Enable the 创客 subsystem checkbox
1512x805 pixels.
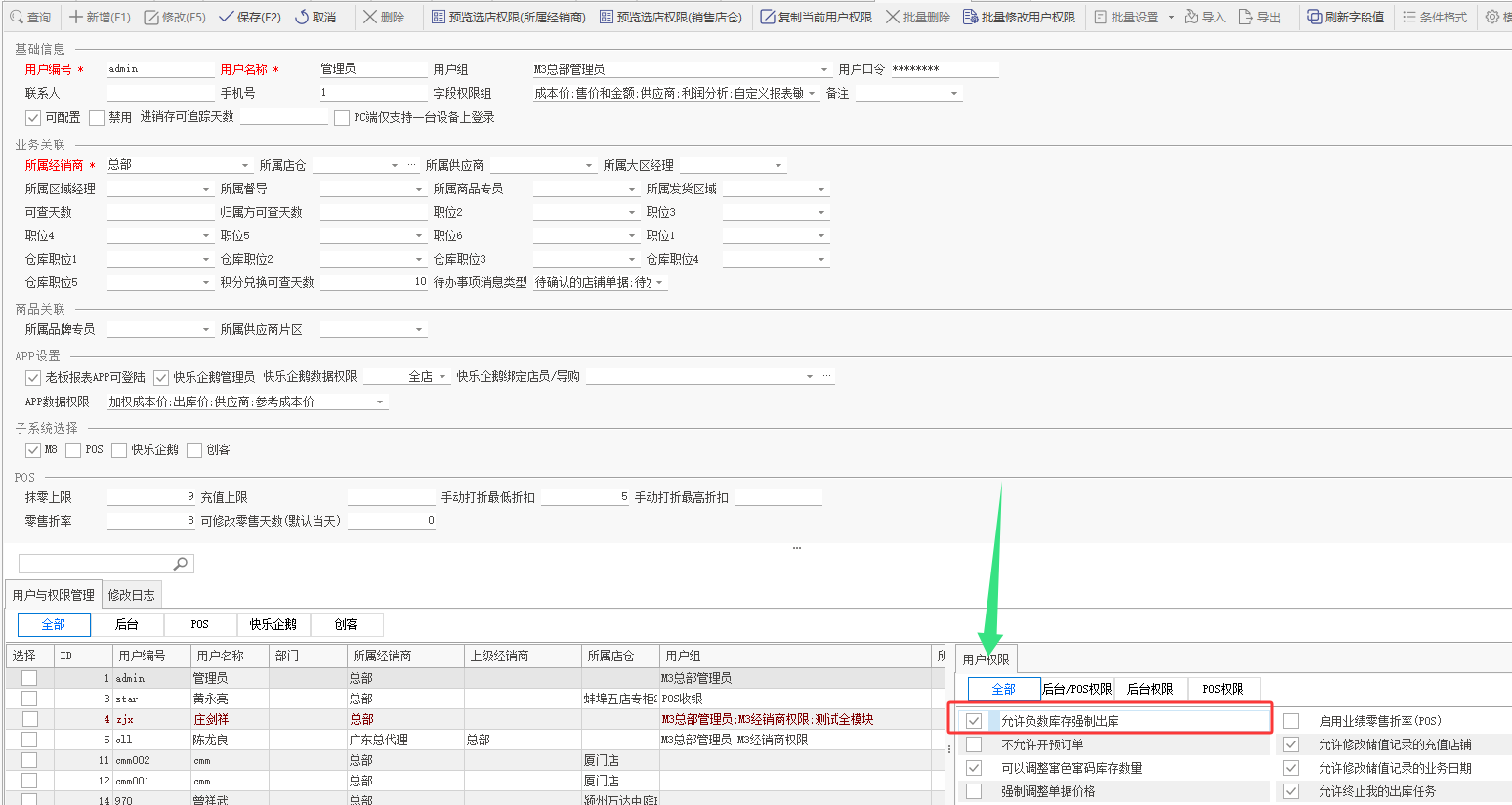[x=194, y=450]
